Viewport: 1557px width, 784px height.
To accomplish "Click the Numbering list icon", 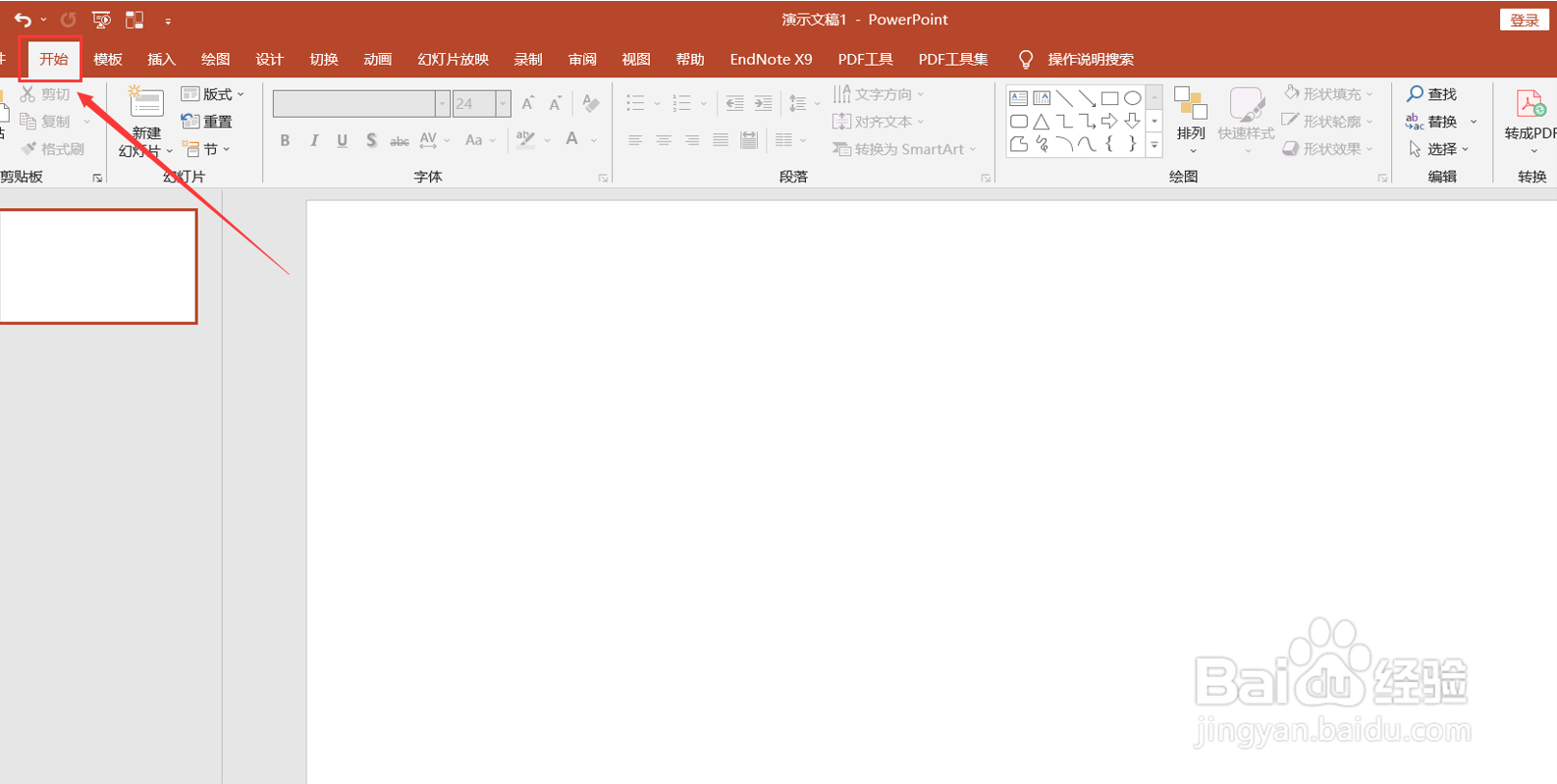I will (682, 103).
